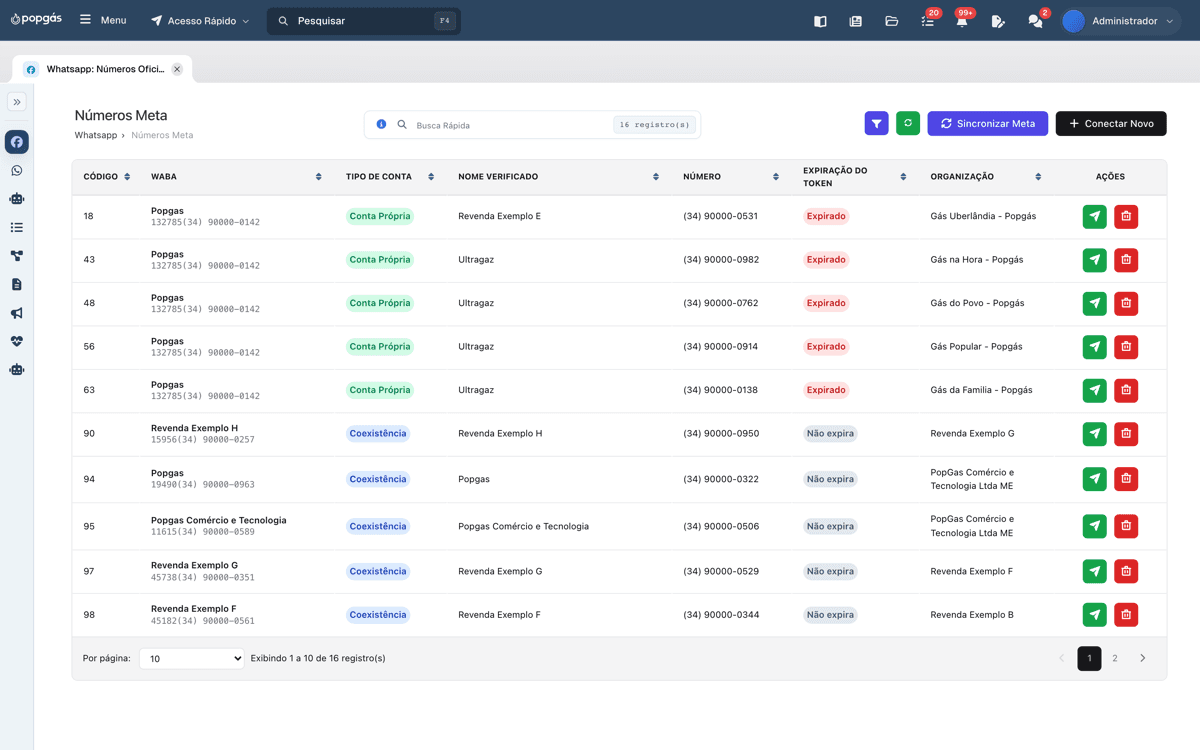Click the document edit pen icon in top bar
Screen dimensions: 1200x750
click(998, 21)
